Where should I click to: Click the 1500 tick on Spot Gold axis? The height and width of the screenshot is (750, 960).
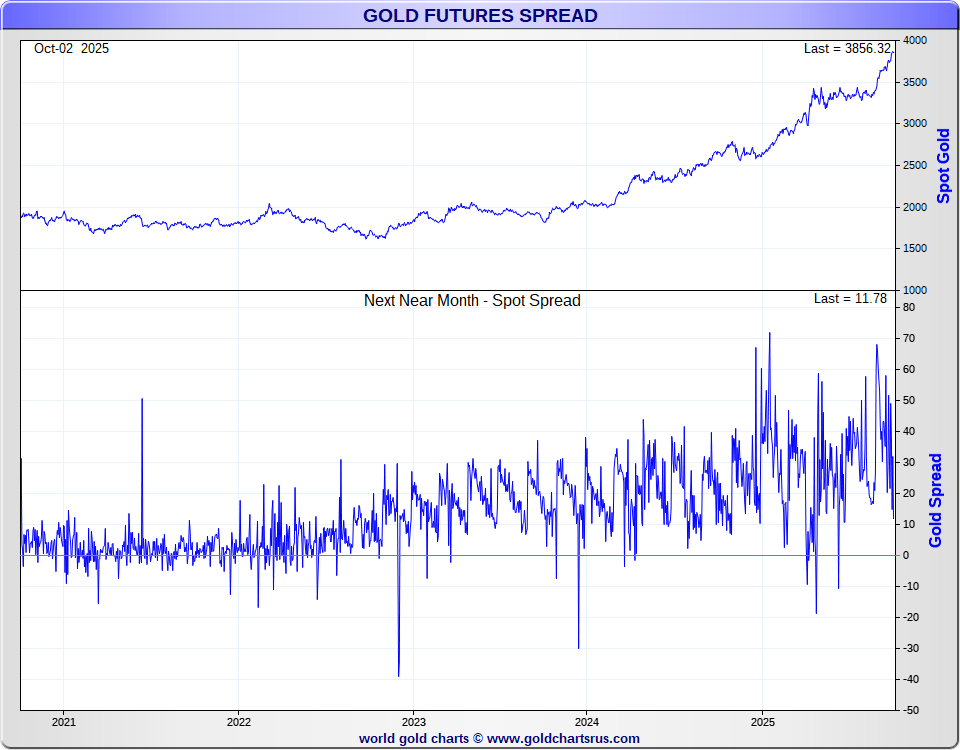click(x=915, y=249)
